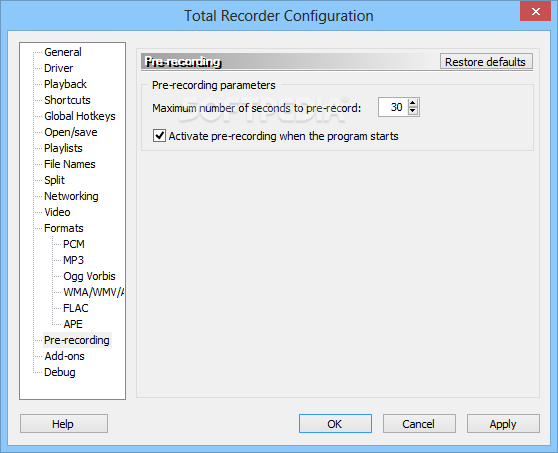Open FLAC format settings
Screen dimensions: 558x453
click(x=75, y=308)
